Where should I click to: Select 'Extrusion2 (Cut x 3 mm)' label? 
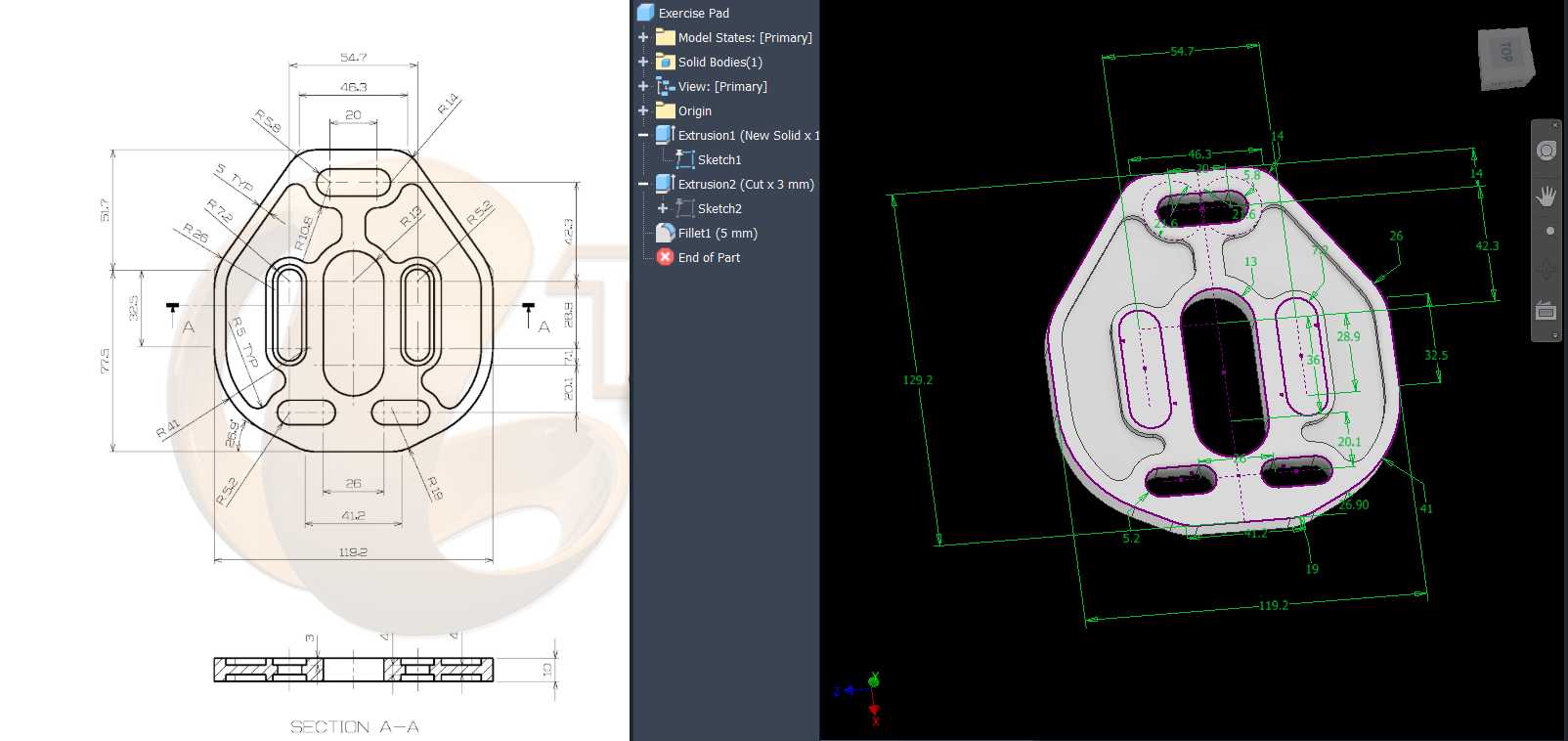tap(746, 184)
